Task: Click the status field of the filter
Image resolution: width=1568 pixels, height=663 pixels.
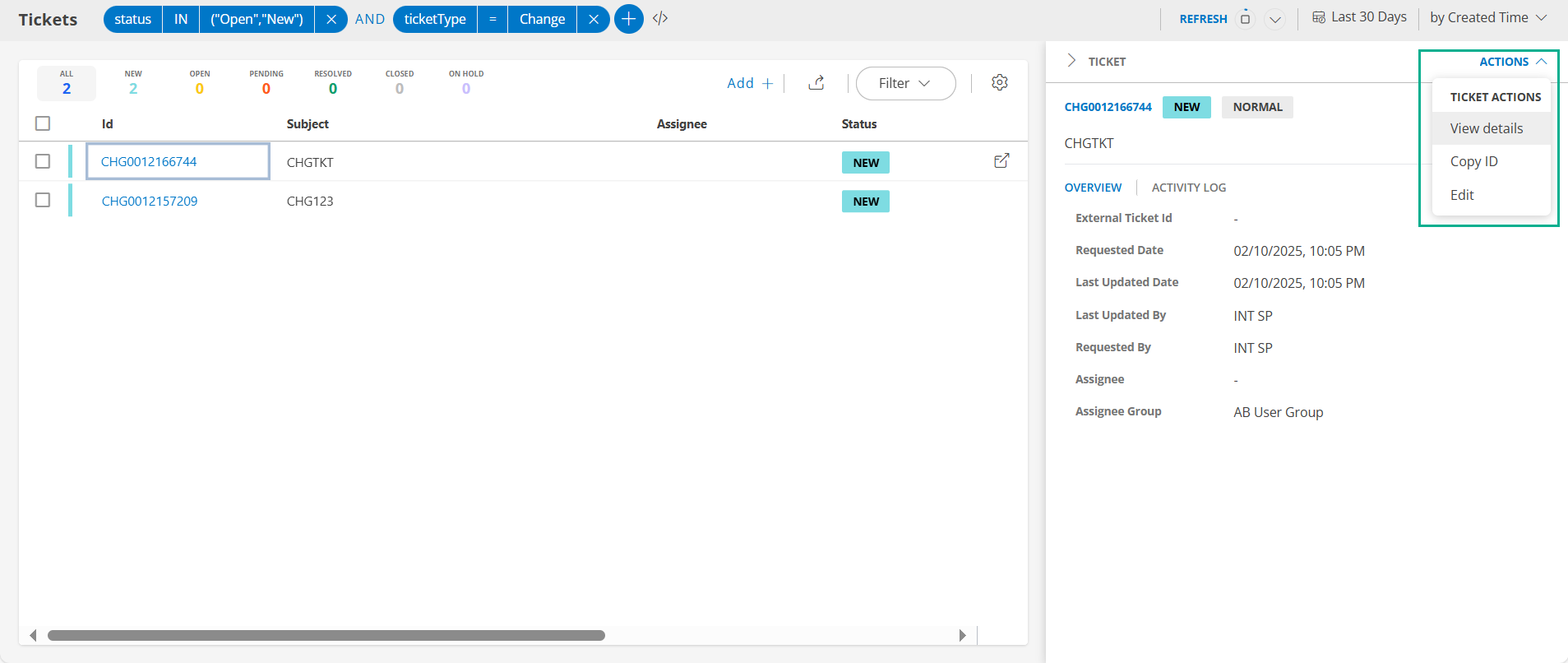Action: coord(133,19)
